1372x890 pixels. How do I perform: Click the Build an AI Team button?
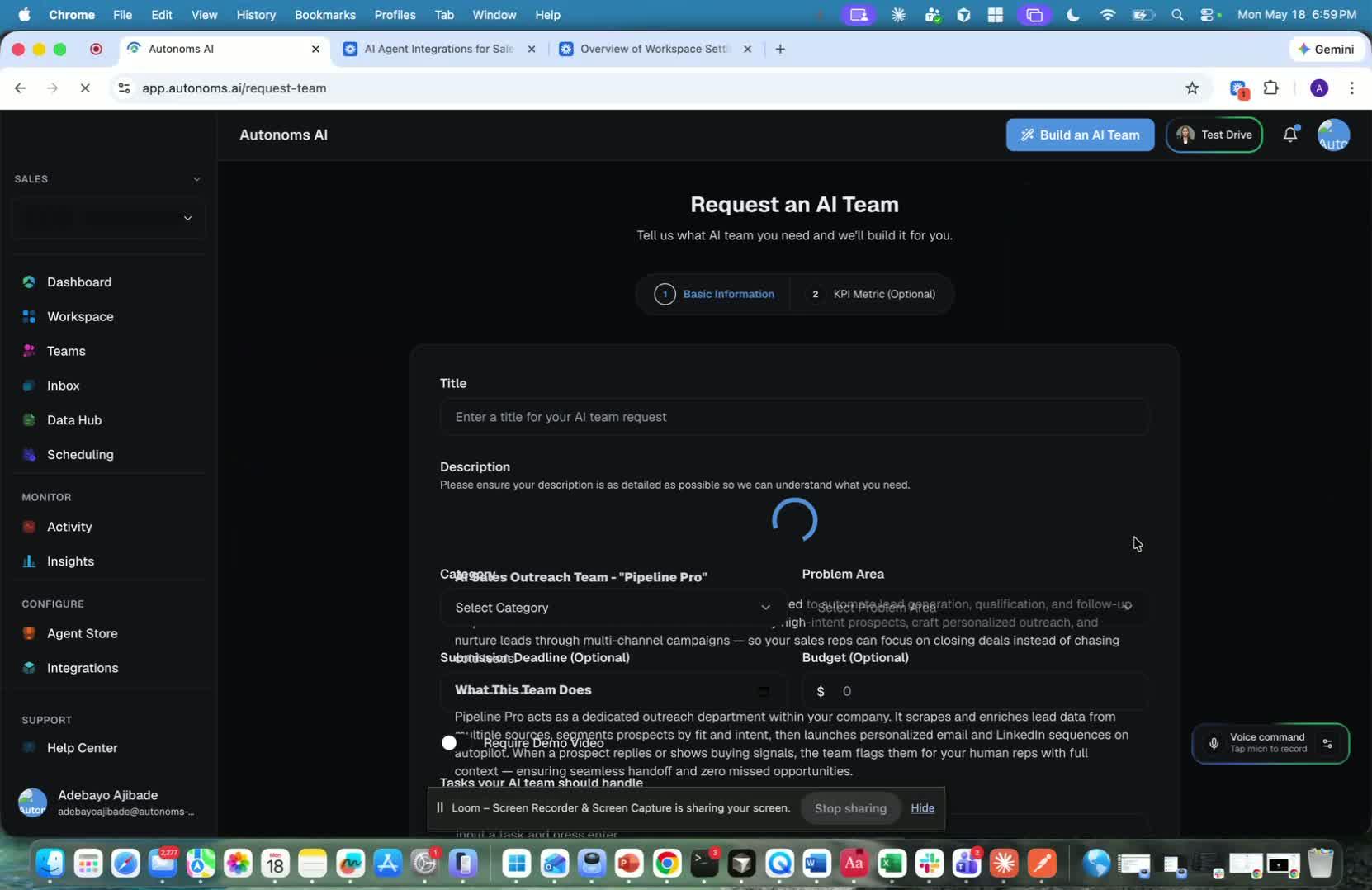pyautogui.click(x=1080, y=135)
